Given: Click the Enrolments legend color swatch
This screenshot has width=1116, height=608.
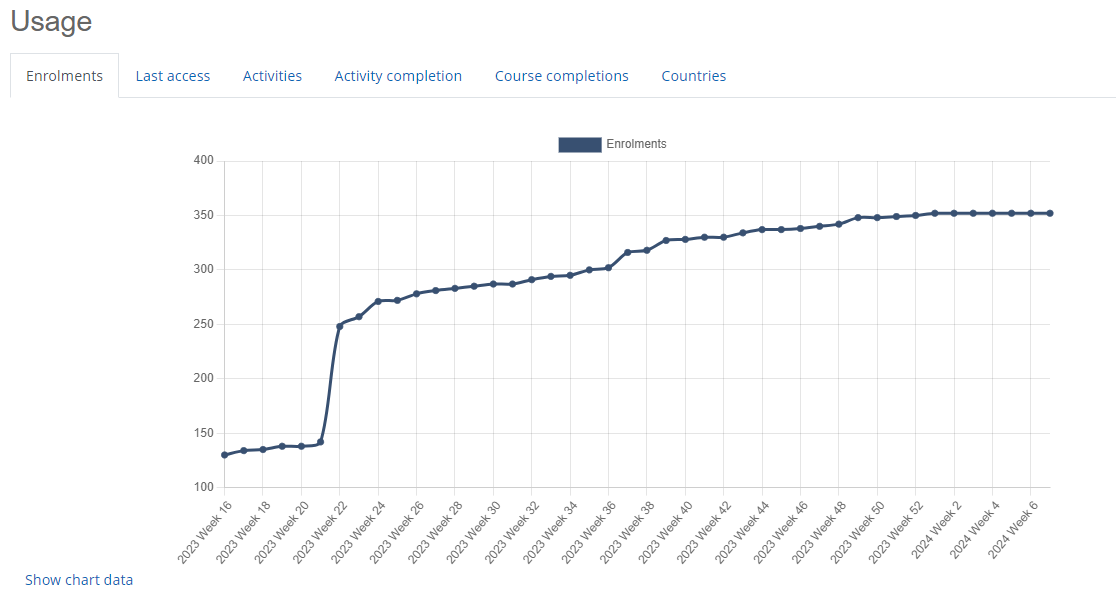Looking at the screenshot, I should [579, 144].
